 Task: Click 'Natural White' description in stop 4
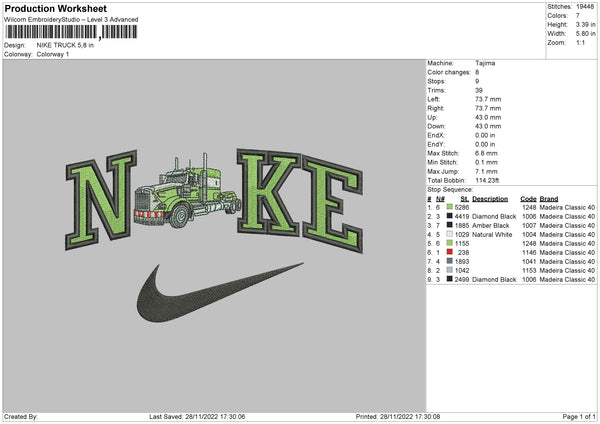point(492,235)
